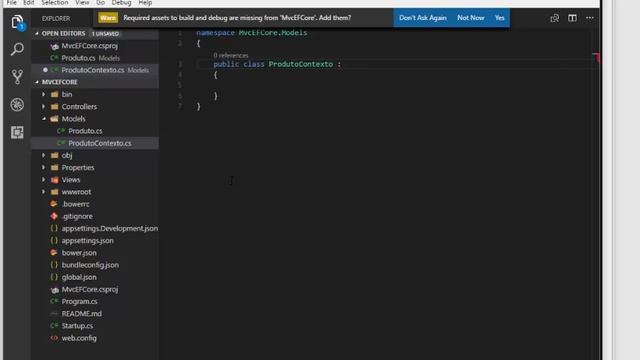Click the .gitignore git file icon
Screen dimensions: 640x360
click(54, 216)
